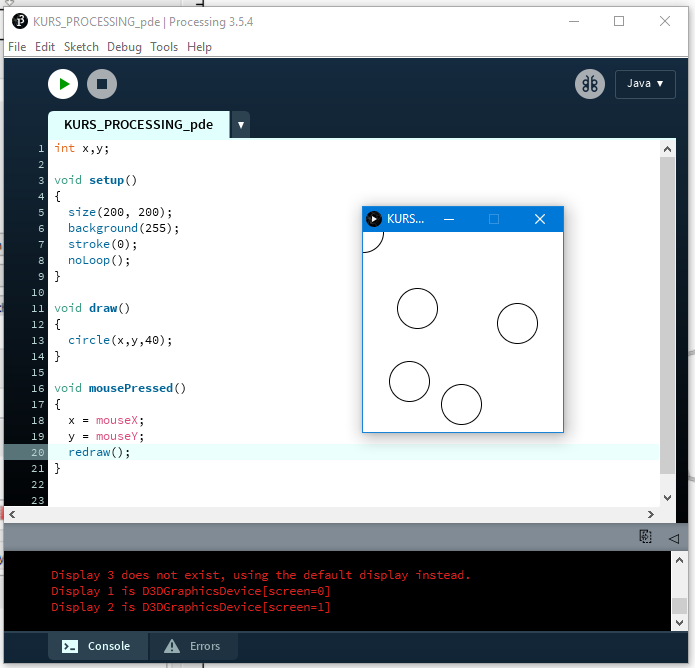The image size is (695, 668).
Task: Click the editor scrollbar down arrow
Action: (668, 498)
